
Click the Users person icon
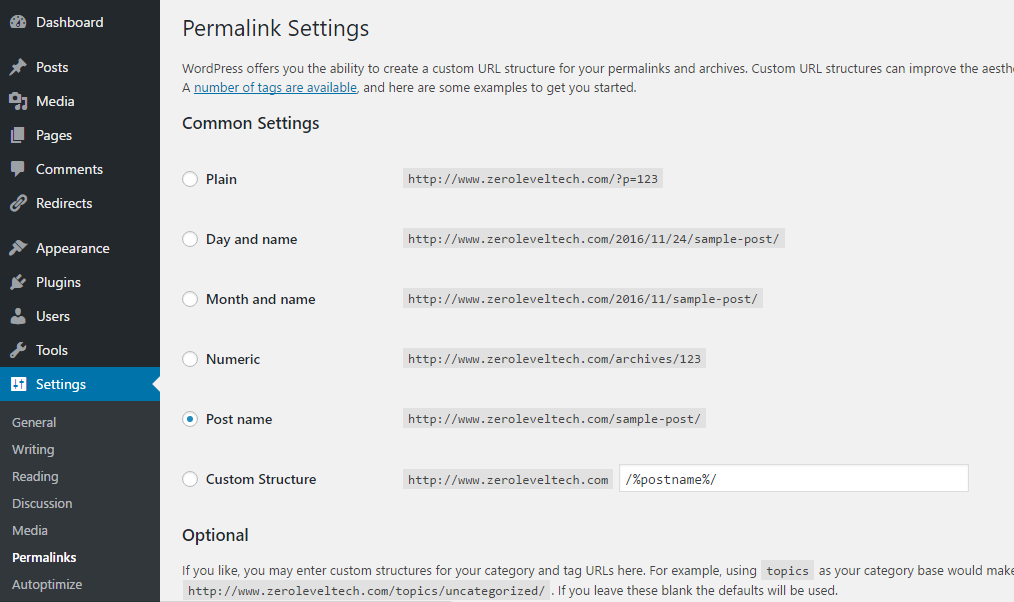click(18, 316)
